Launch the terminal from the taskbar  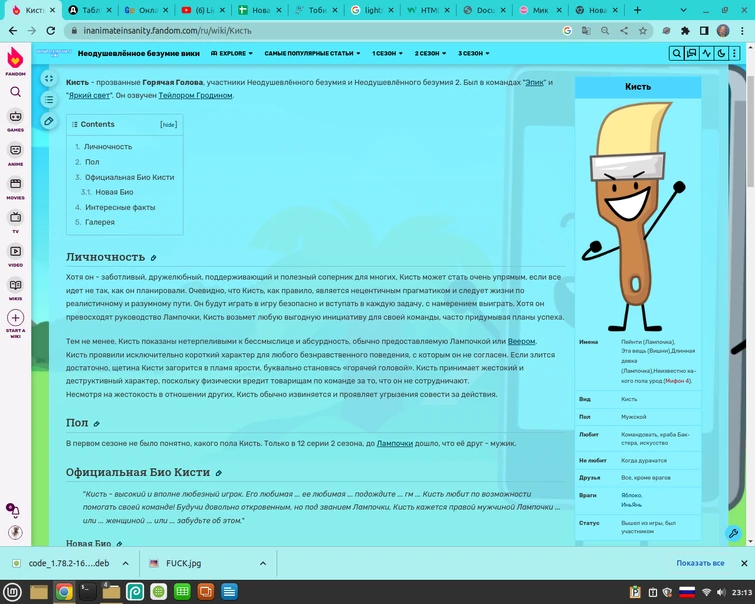point(87,591)
